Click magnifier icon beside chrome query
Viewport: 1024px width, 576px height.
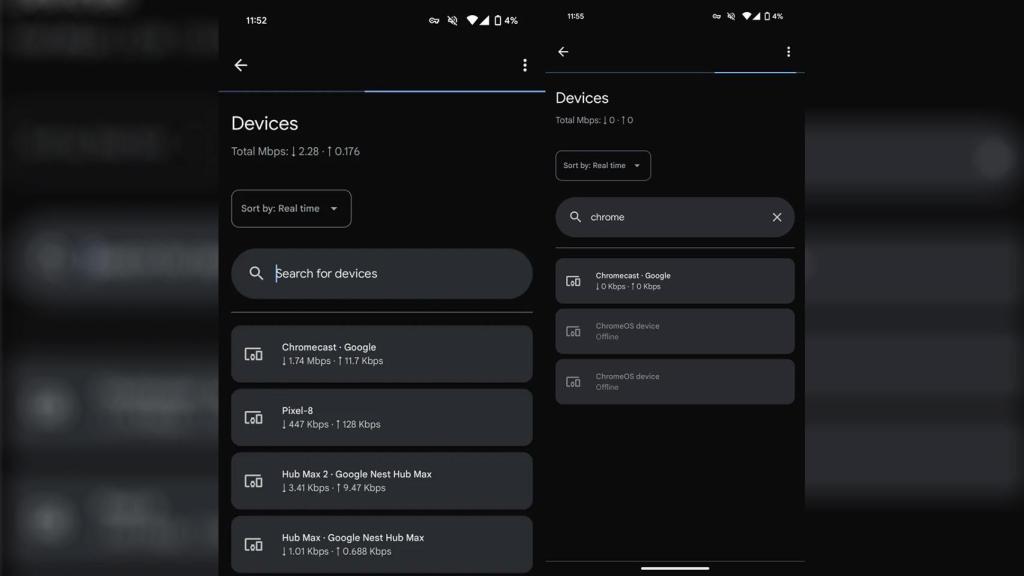[x=575, y=217]
